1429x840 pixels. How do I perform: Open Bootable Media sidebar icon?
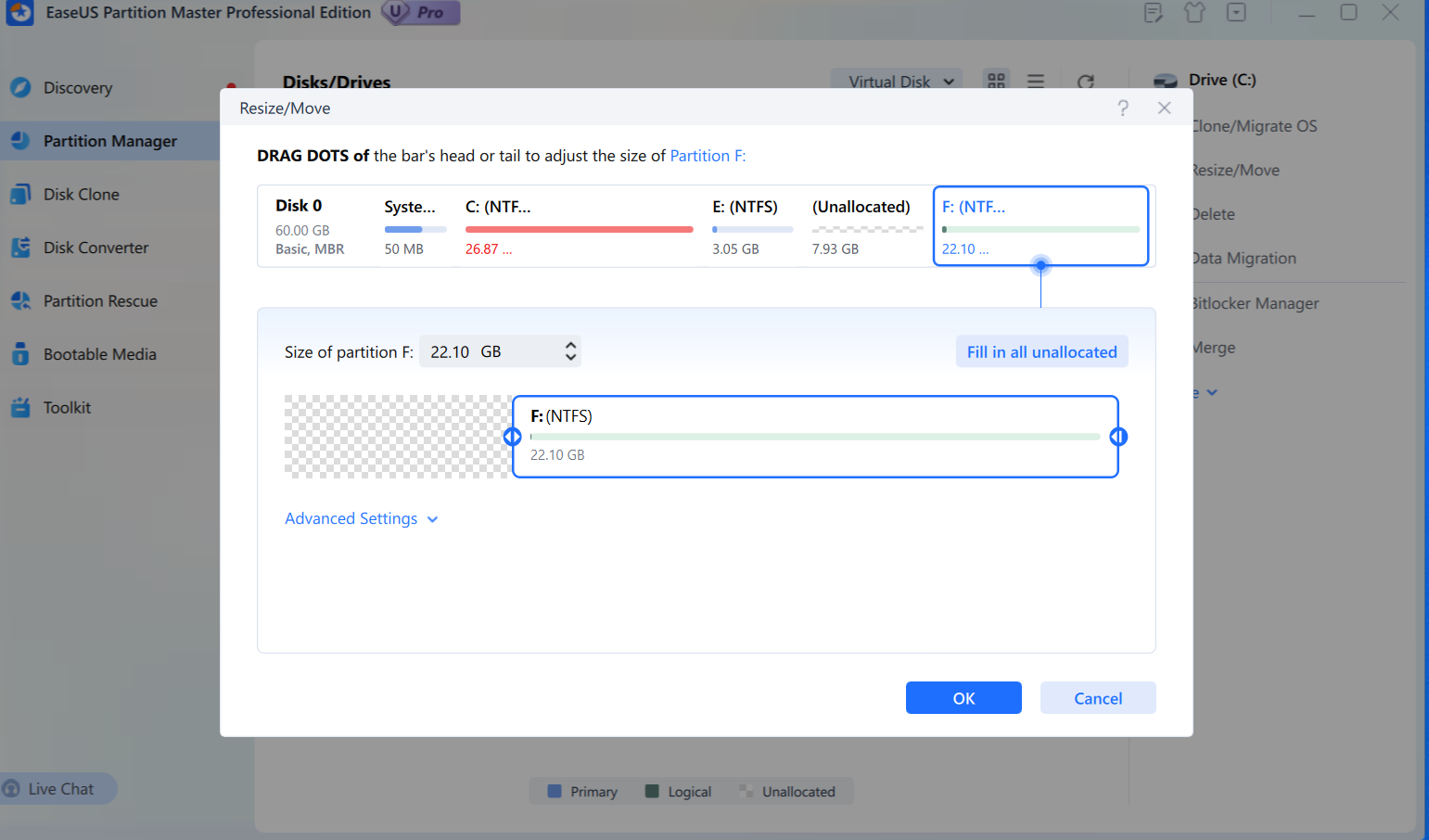pyautogui.click(x=20, y=354)
